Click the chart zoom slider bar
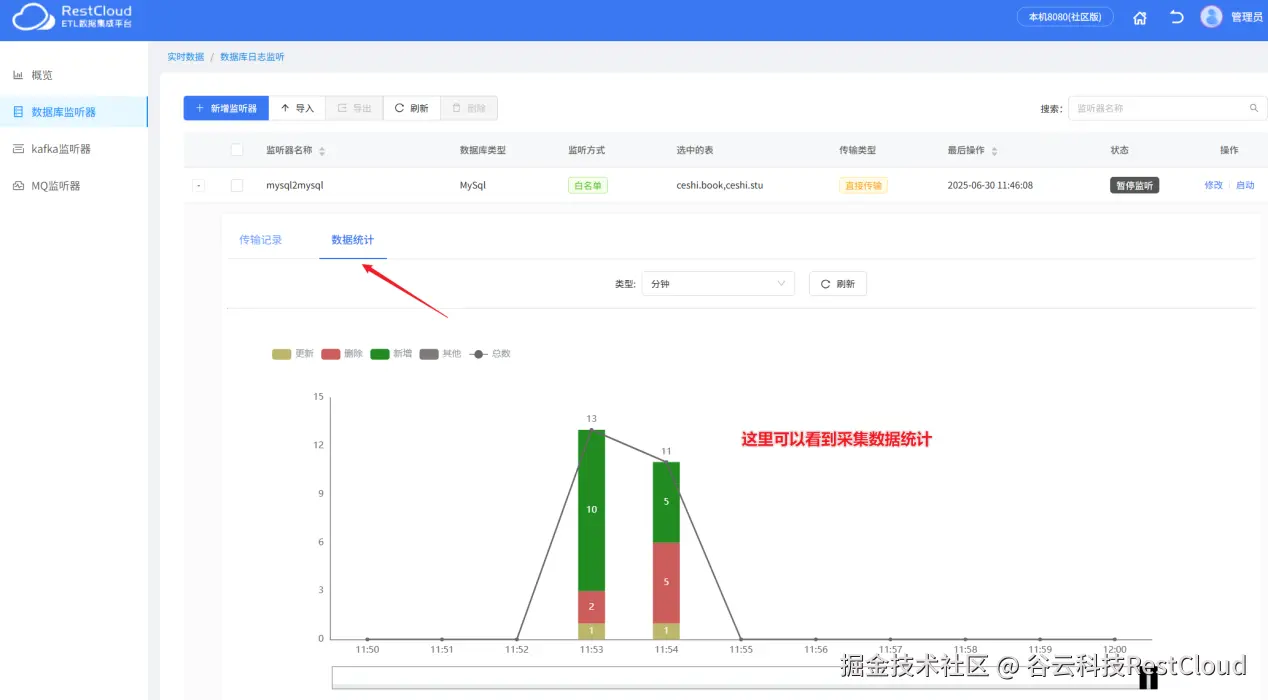This screenshot has width=1268, height=700. pos(740,677)
